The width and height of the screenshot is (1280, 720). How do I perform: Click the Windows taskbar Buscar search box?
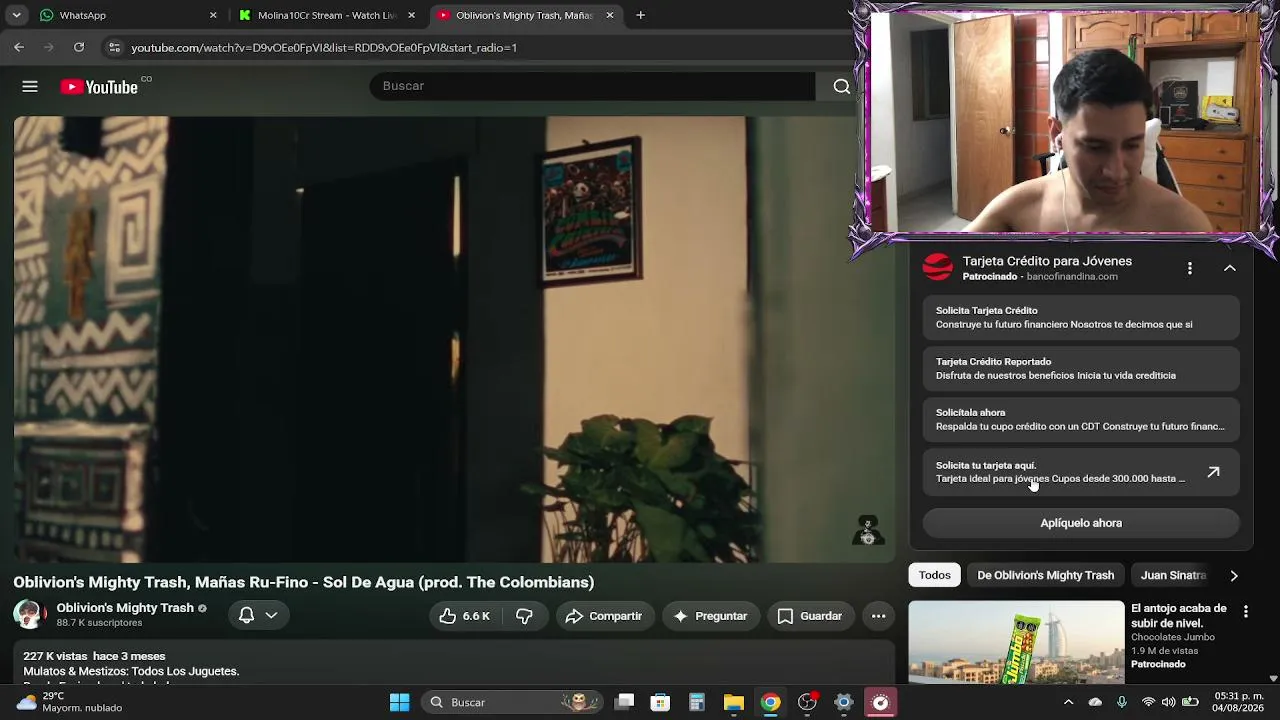point(512,702)
